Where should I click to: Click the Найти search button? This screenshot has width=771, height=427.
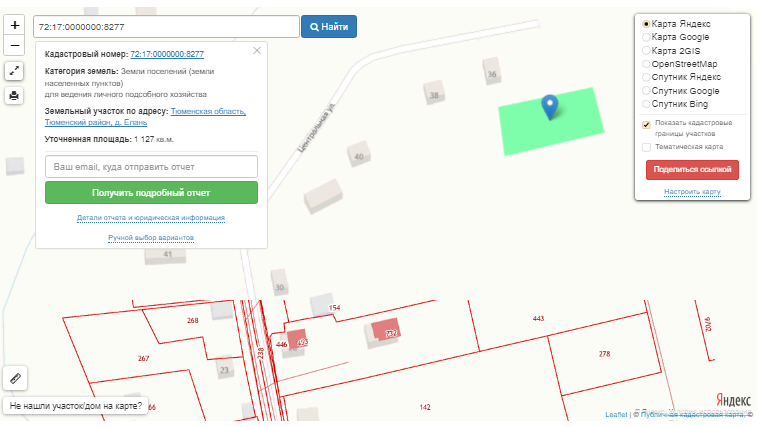point(329,27)
